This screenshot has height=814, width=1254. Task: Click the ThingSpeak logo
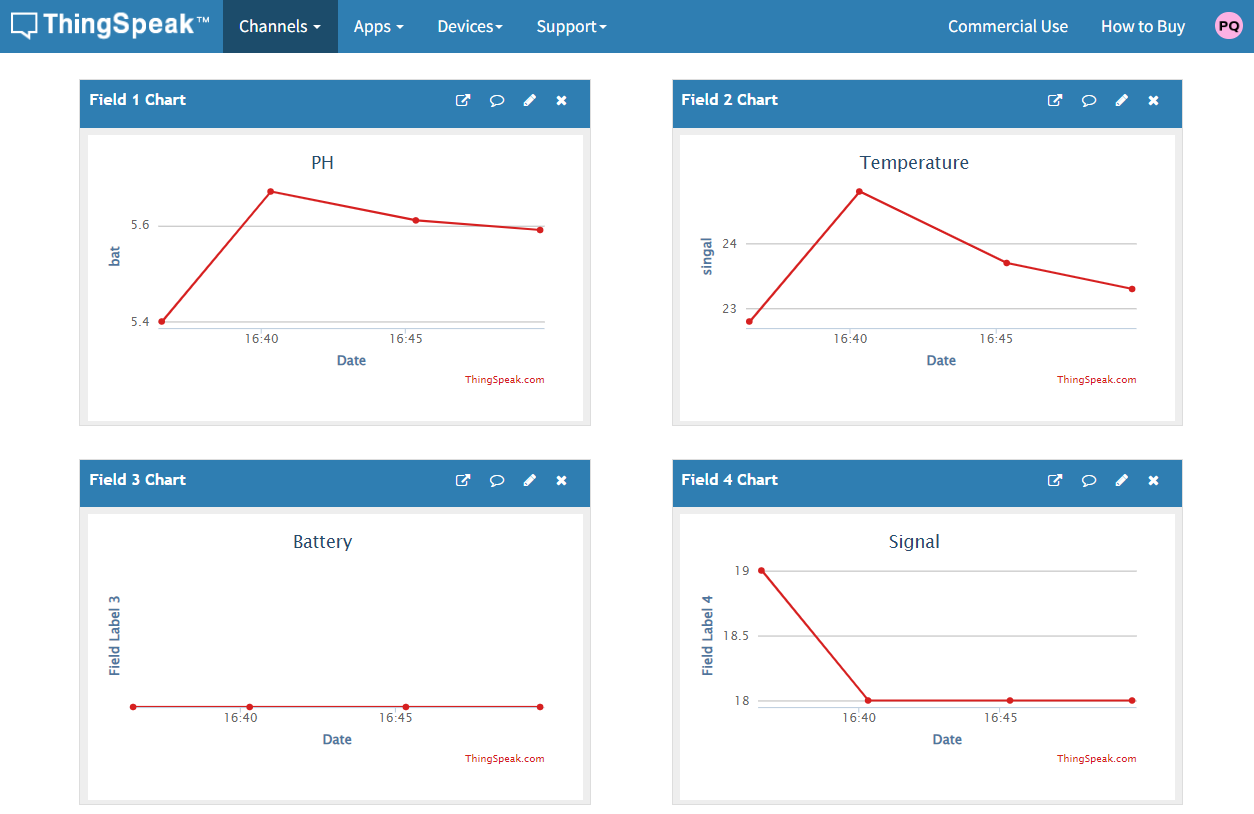click(111, 26)
